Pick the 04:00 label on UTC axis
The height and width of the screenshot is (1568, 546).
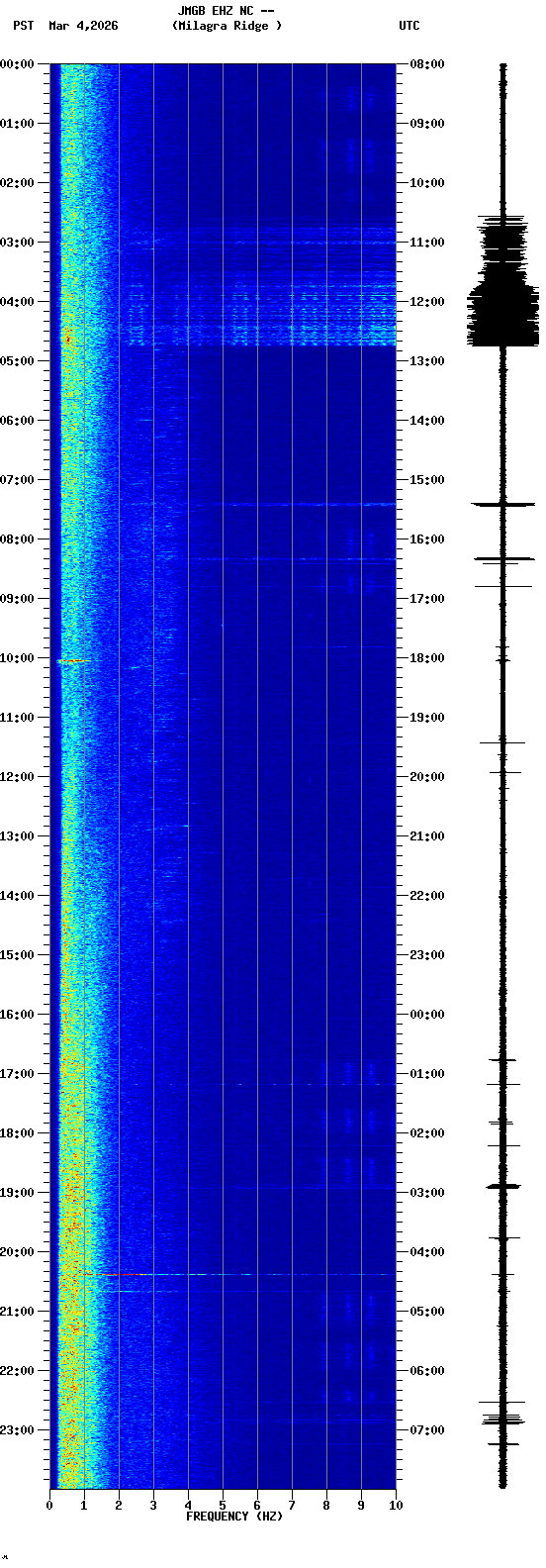[427, 1252]
